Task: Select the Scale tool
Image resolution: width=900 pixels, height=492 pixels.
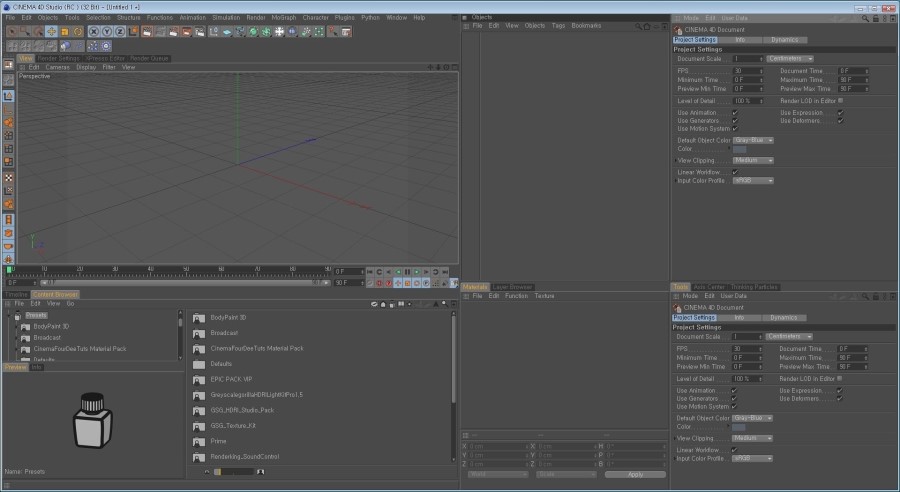Action: pos(65,32)
